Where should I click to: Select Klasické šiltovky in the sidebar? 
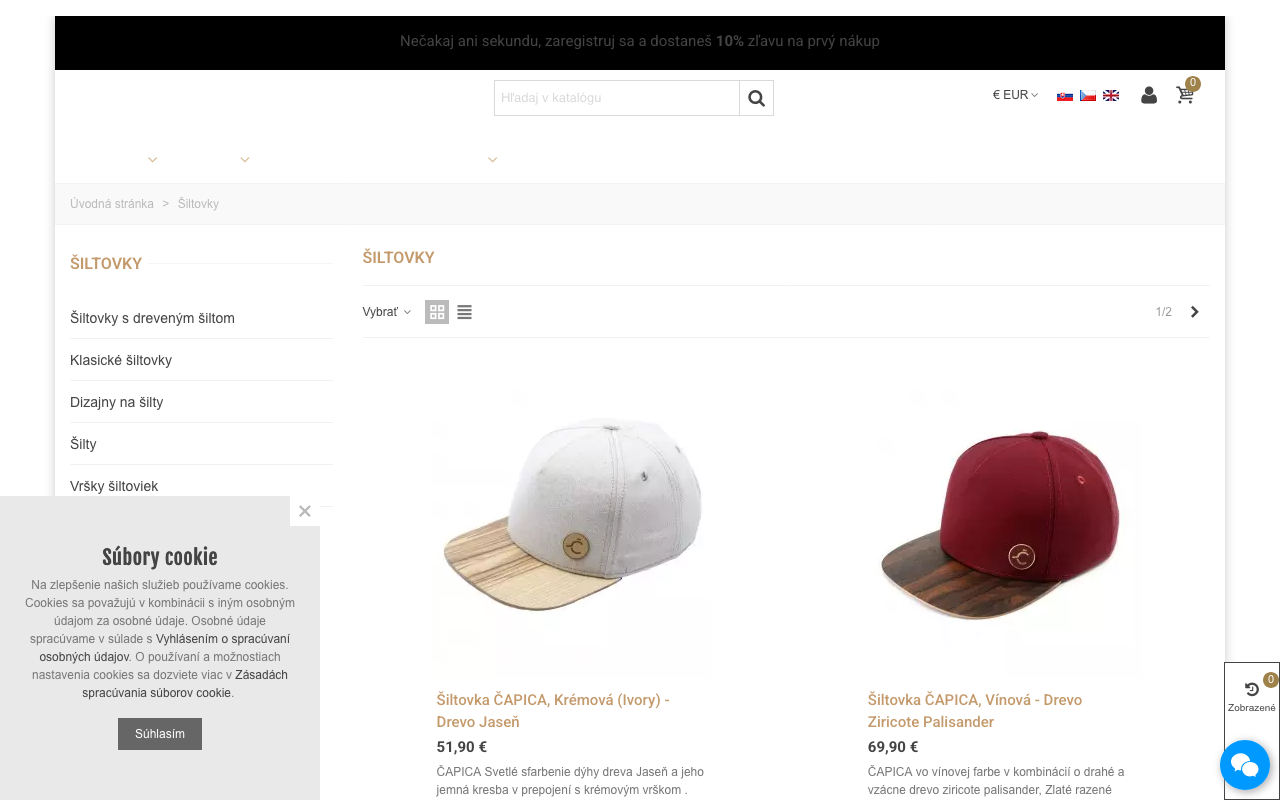[121, 360]
